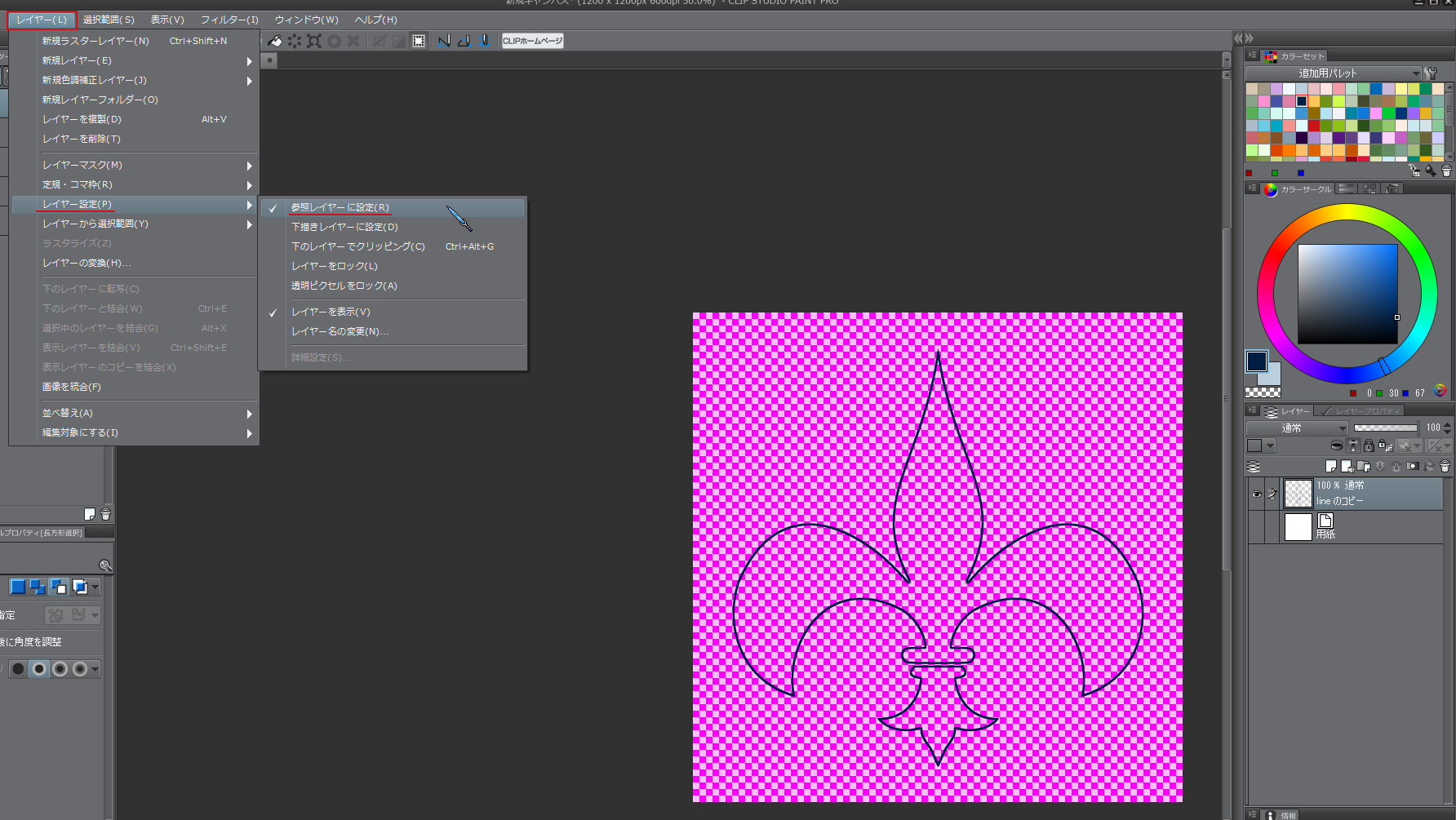Click the create layer mask icon
The height and width of the screenshot is (820, 1456).
[x=1413, y=467]
